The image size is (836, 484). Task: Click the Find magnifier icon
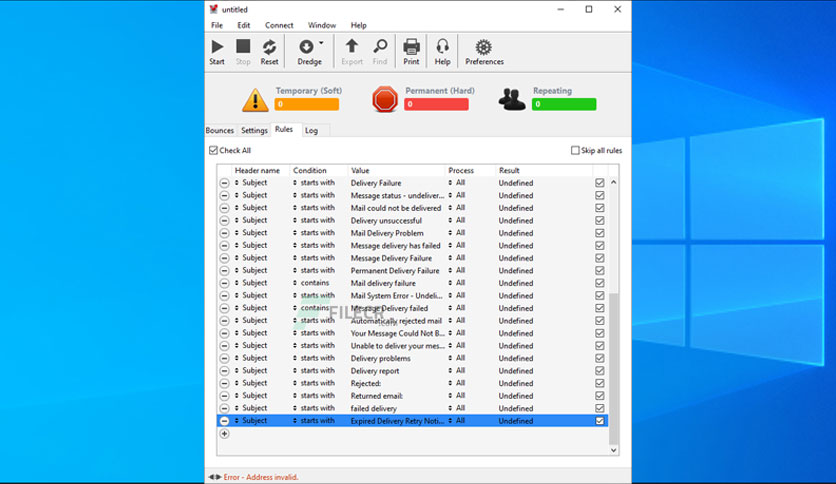380,47
